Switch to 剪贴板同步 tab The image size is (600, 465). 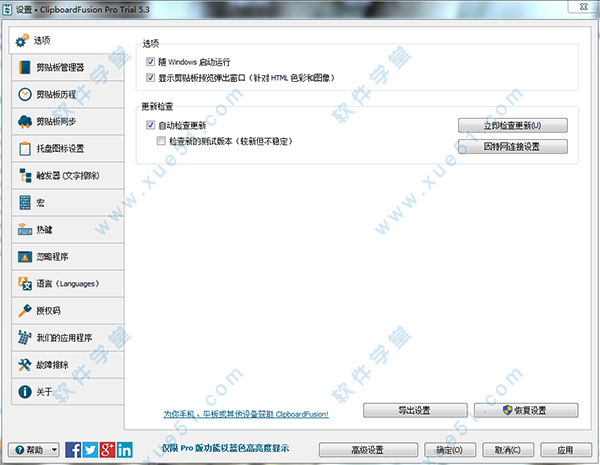[x=68, y=121]
